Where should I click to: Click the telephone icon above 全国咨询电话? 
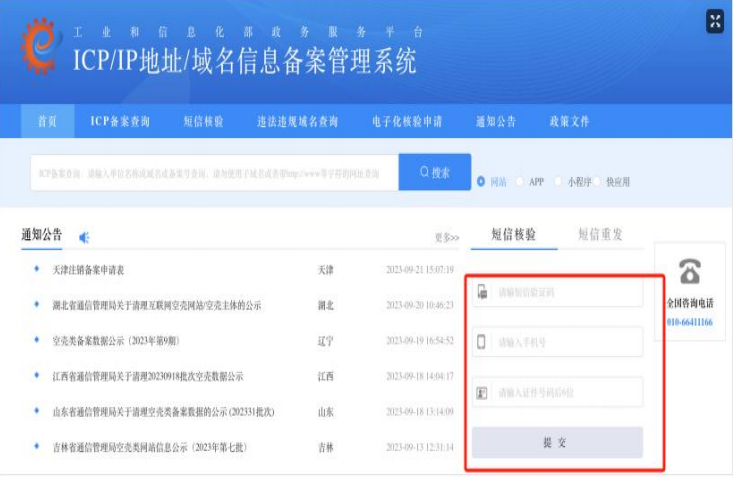[x=690, y=272]
